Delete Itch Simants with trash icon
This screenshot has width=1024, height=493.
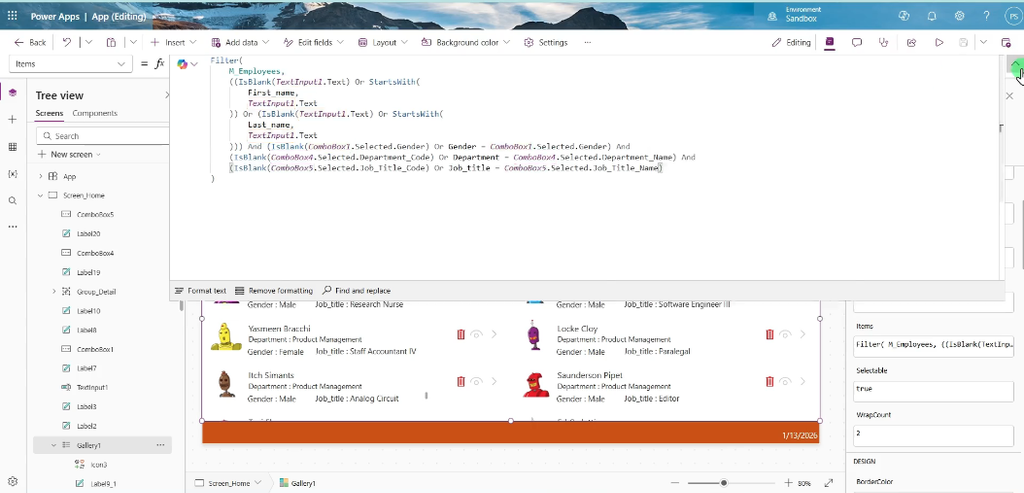click(460, 381)
